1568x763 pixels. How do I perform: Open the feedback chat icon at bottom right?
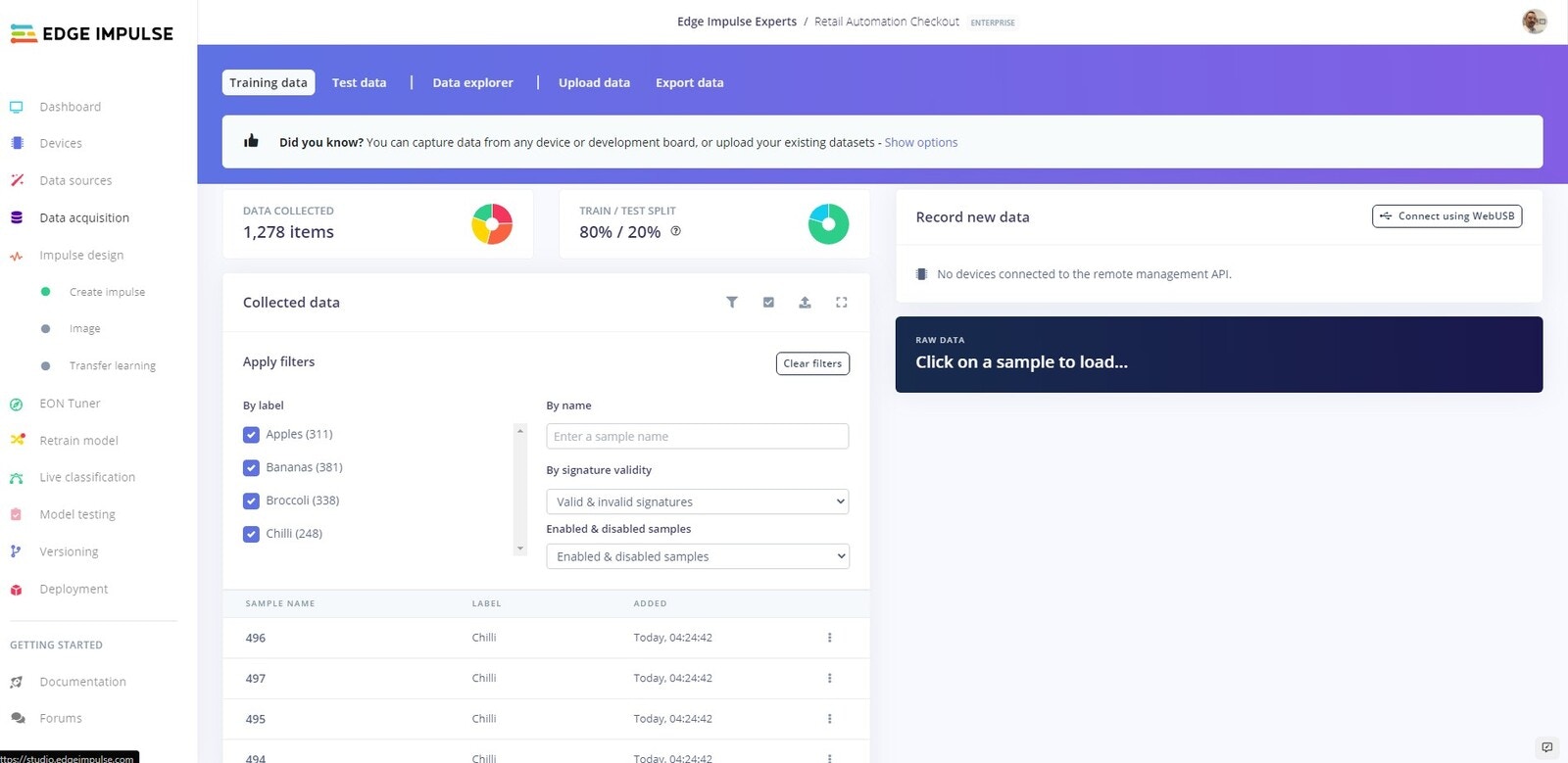tap(1547, 747)
